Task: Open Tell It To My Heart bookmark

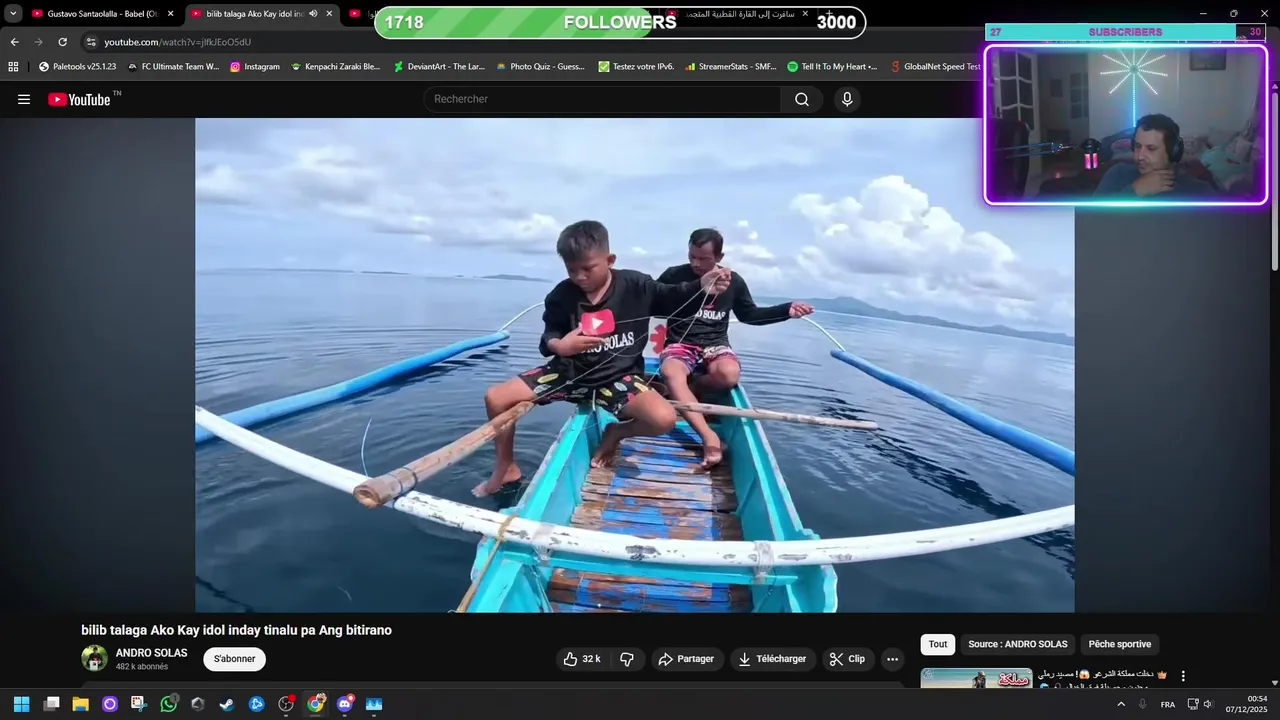Action: tap(832, 67)
